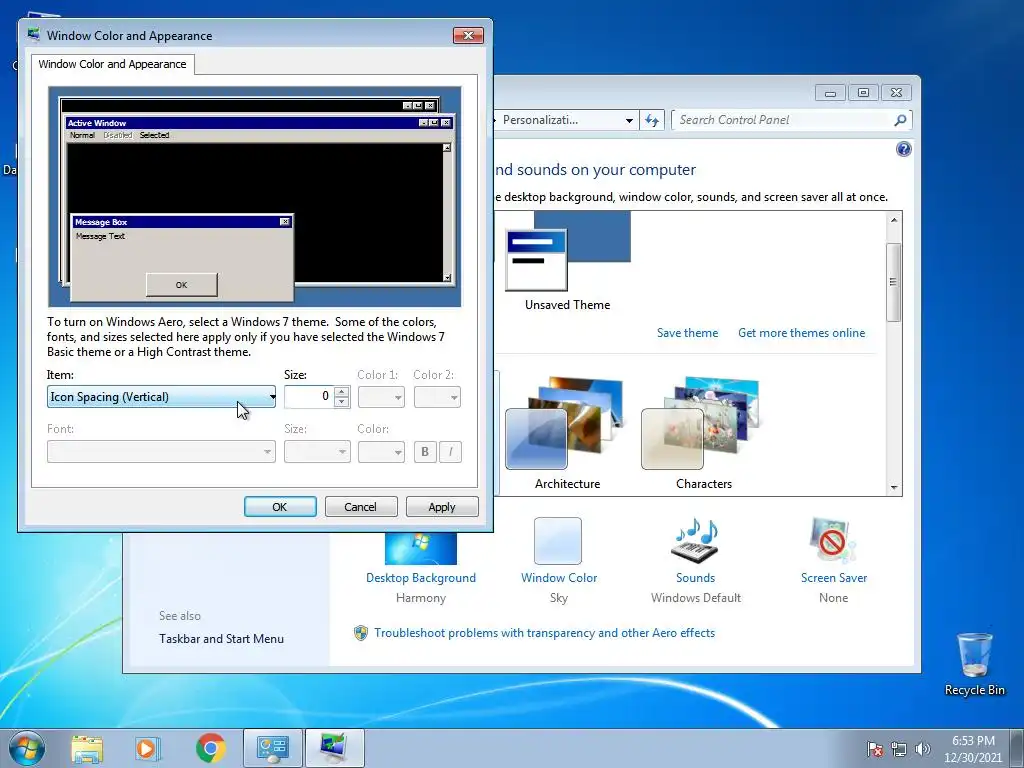Screen dimensions: 1024x768
Task: Click the search magnifier icon in Control Panel
Action: pyautogui.click(x=900, y=120)
